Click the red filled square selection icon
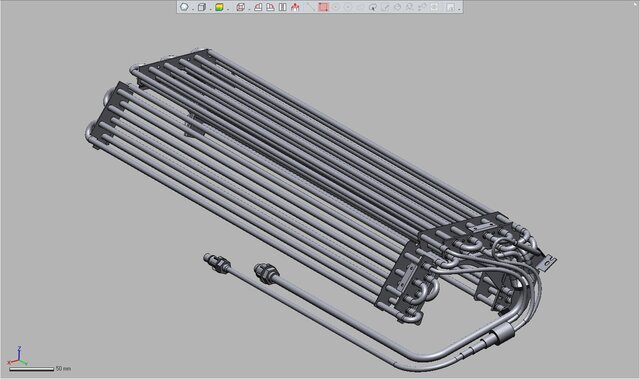640x379 pixels. coord(323,7)
